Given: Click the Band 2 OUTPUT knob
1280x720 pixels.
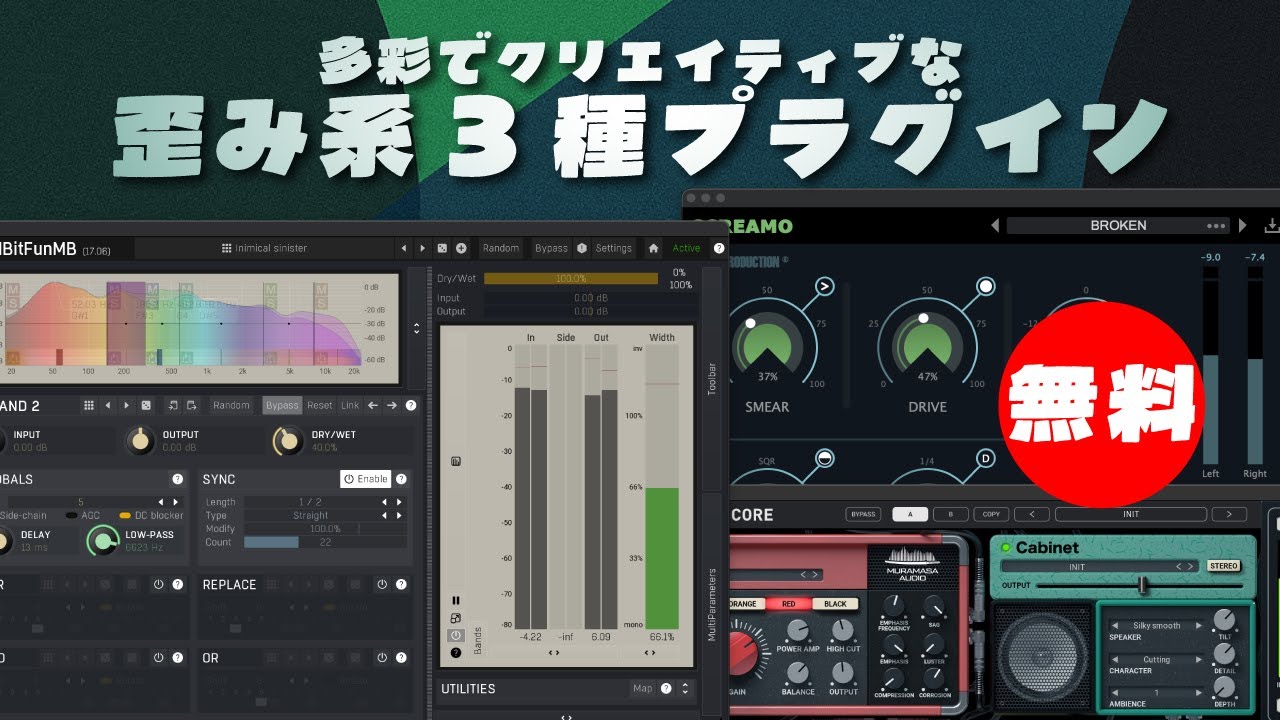Looking at the screenshot, I should (141, 440).
